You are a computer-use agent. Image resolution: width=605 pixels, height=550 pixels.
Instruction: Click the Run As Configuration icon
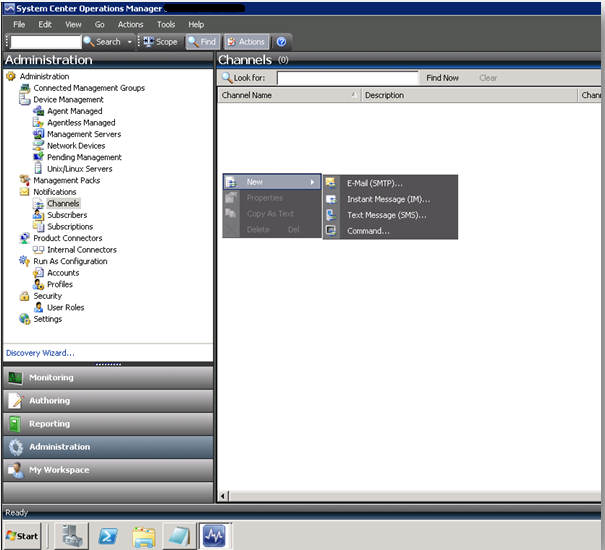click(x=24, y=261)
